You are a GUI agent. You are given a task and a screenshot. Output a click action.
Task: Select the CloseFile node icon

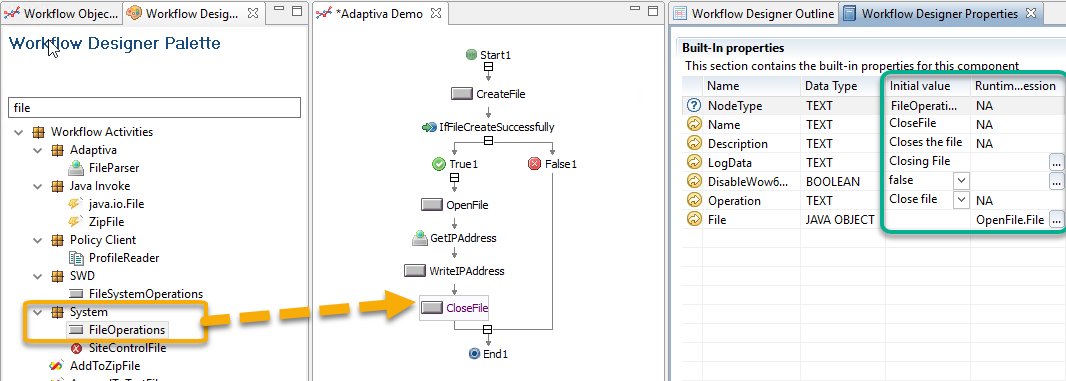(432, 308)
